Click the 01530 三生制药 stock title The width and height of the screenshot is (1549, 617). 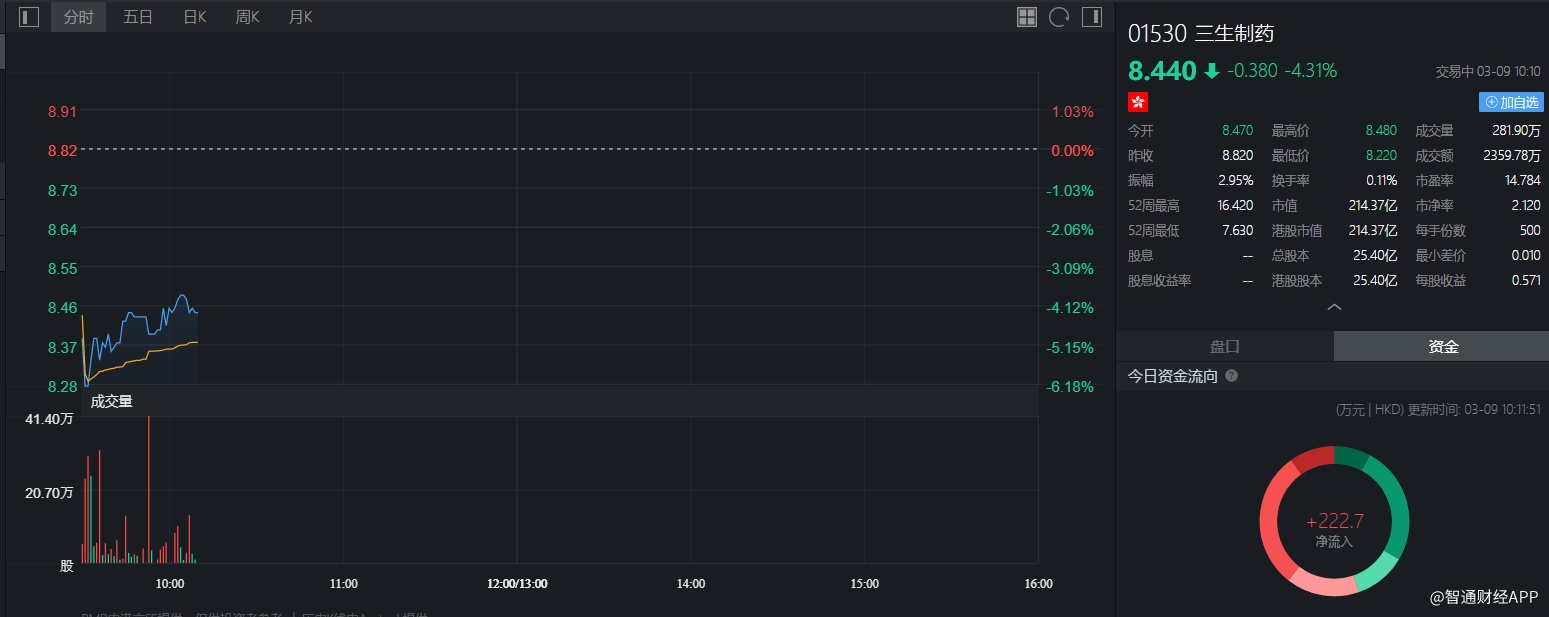[x=1201, y=33]
